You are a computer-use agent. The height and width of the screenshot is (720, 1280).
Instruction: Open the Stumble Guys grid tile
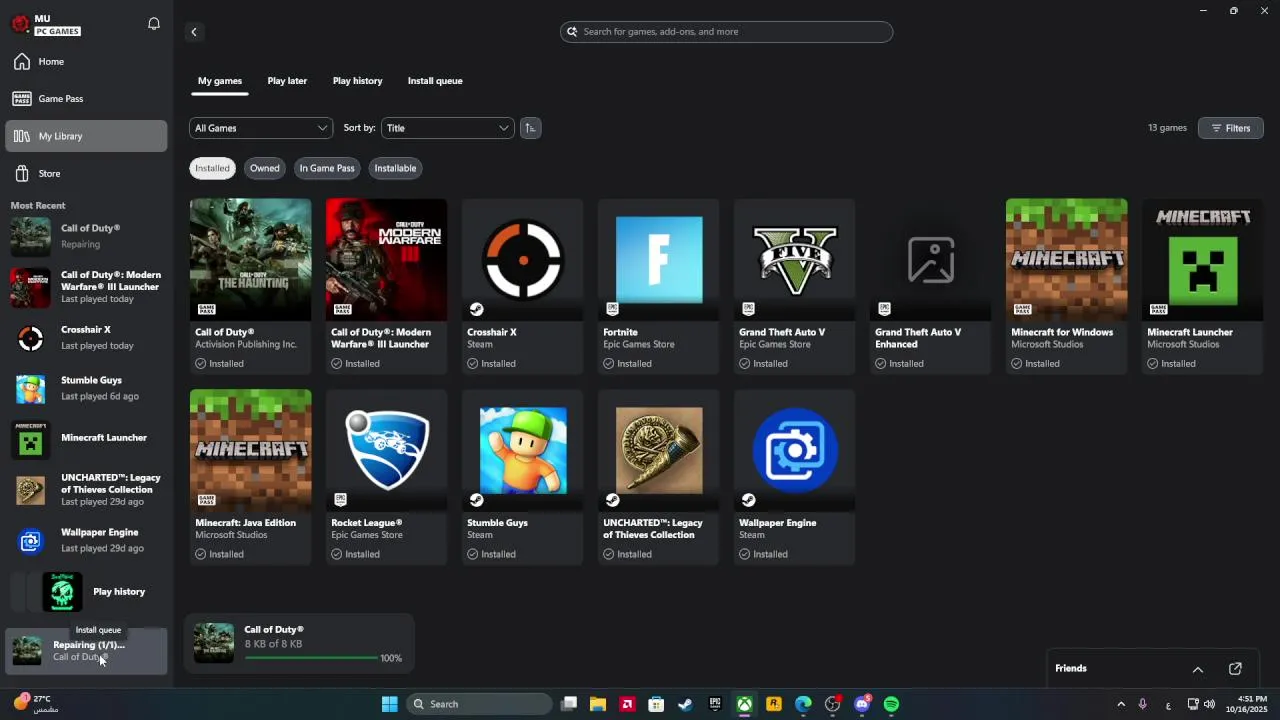pos(523,477)
